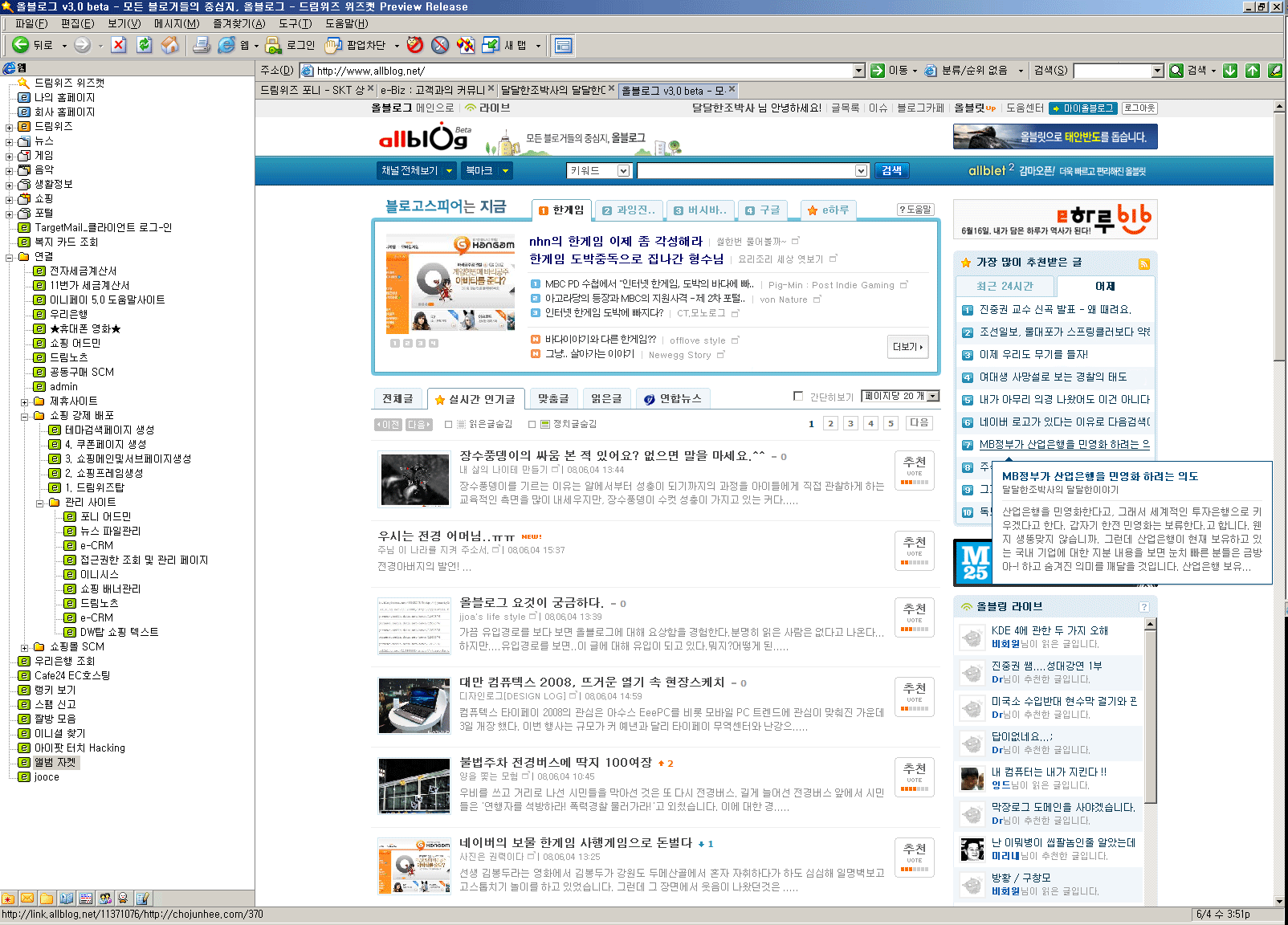
Task: Click the 더보기 more button
Action: (x=908, y=347)
